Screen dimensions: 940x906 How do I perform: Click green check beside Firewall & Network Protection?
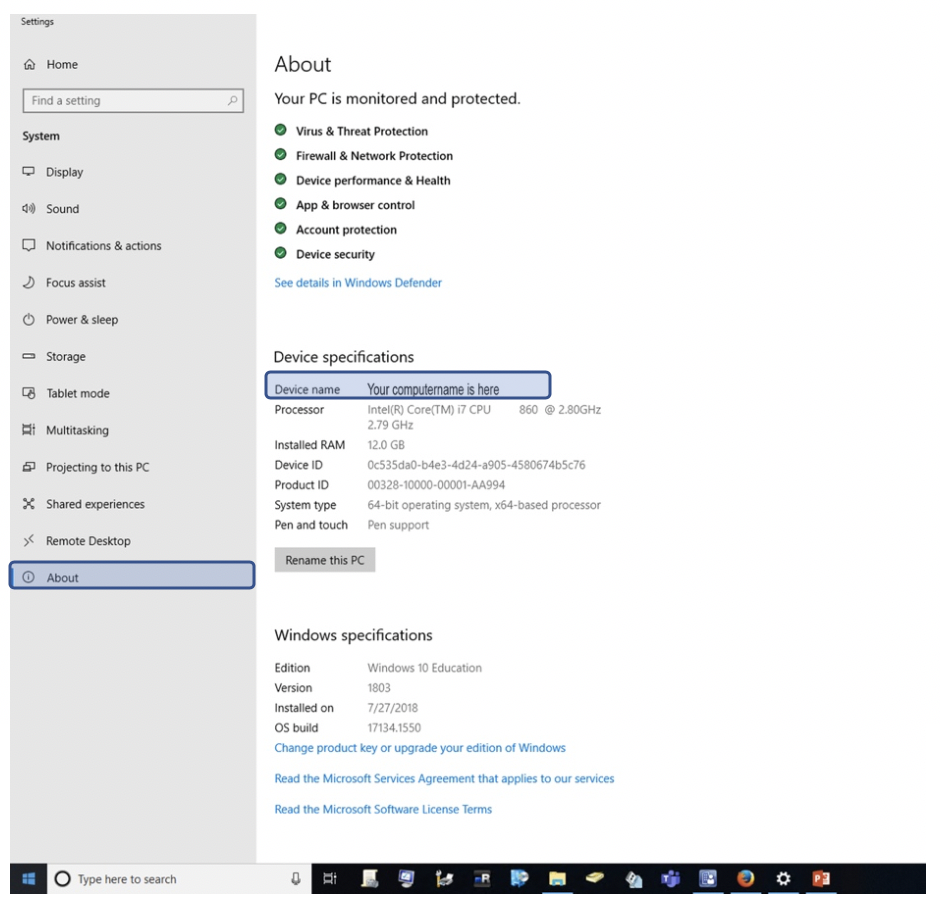(x=281, y=155)
